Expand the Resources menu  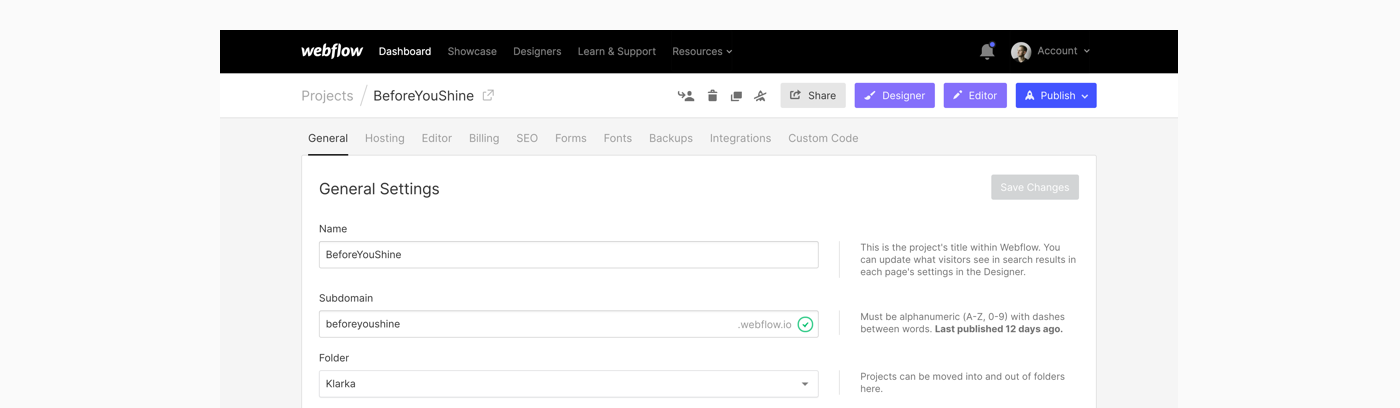(x=702, y=51)
